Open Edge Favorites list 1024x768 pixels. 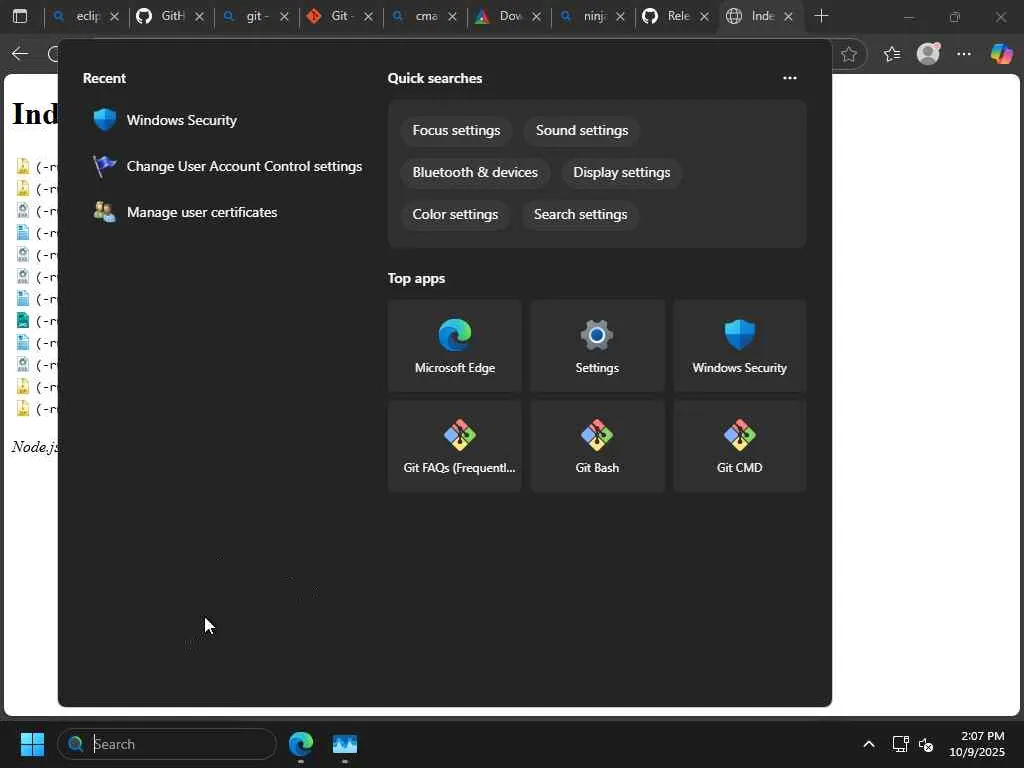[x=892, y=54]
